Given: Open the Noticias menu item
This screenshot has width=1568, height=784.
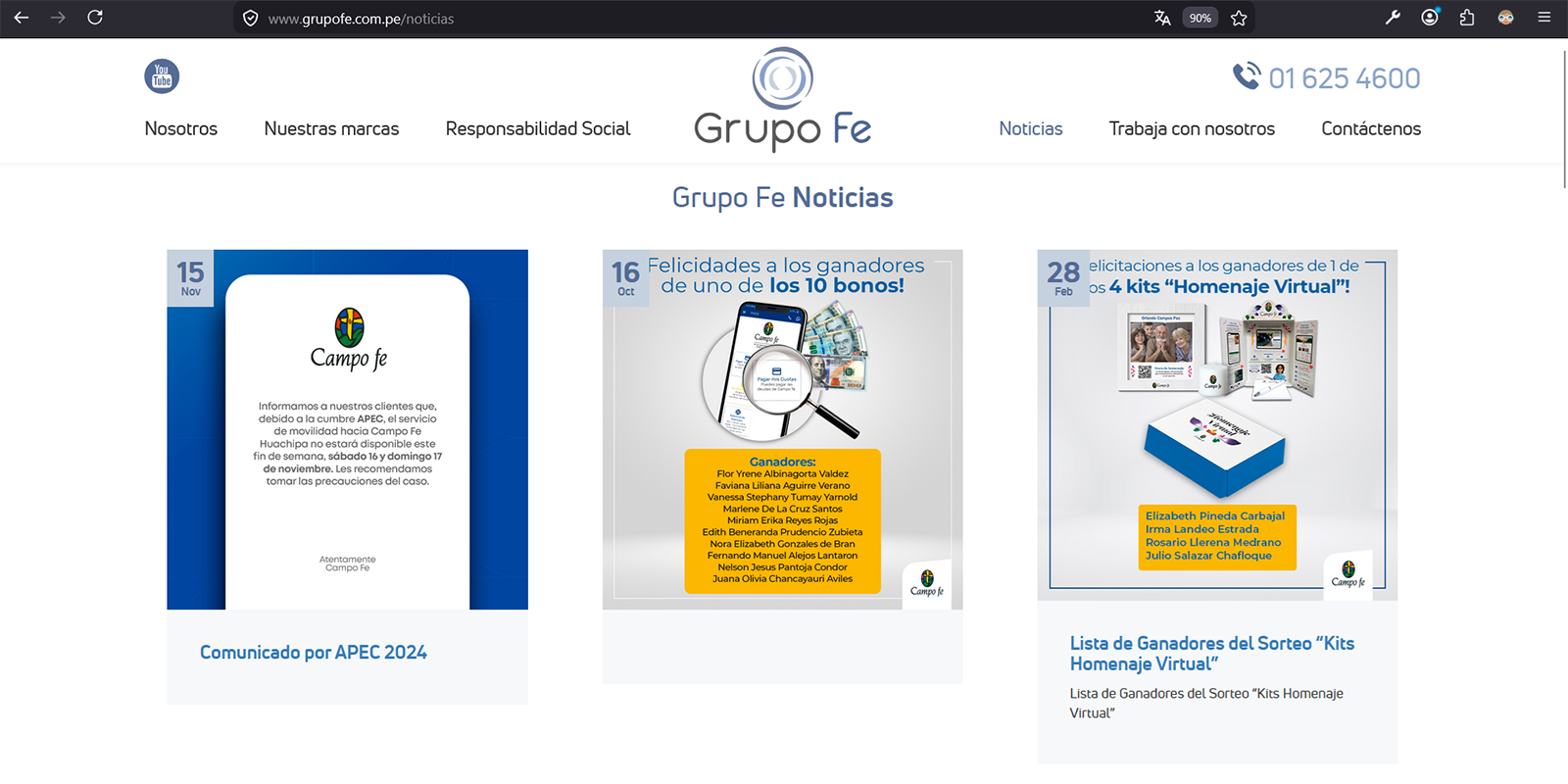Looking at the screenshot, I should 1031,128.
